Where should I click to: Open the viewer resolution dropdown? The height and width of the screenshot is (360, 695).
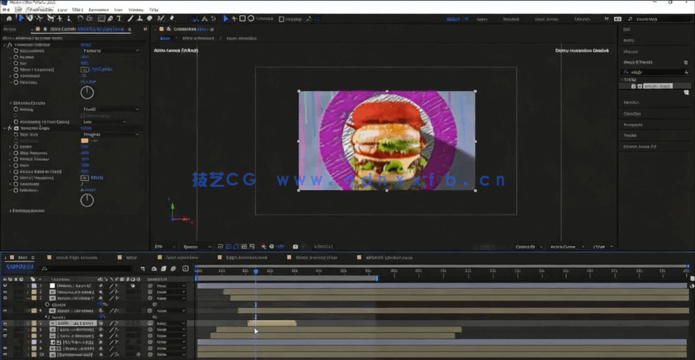197,247
